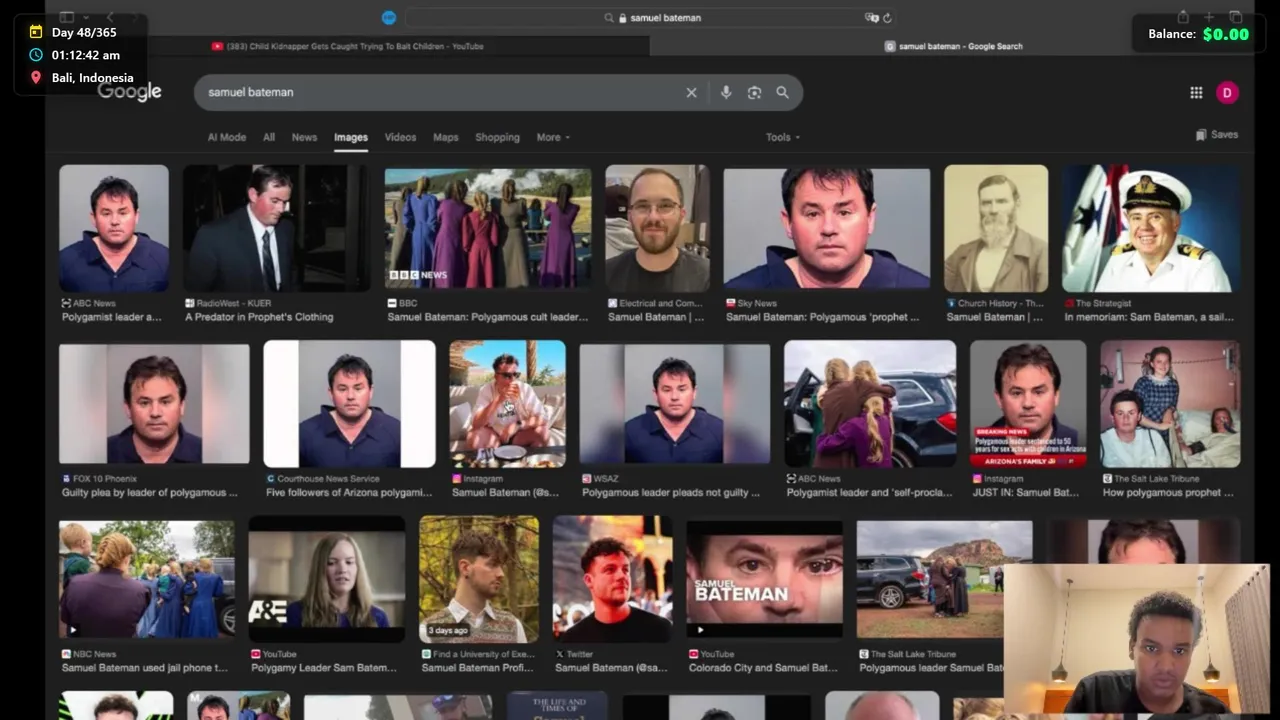The width and height of the screenshot is (1280, 720).
Task: Open the Tools dropdown
Action: (783, 137)
